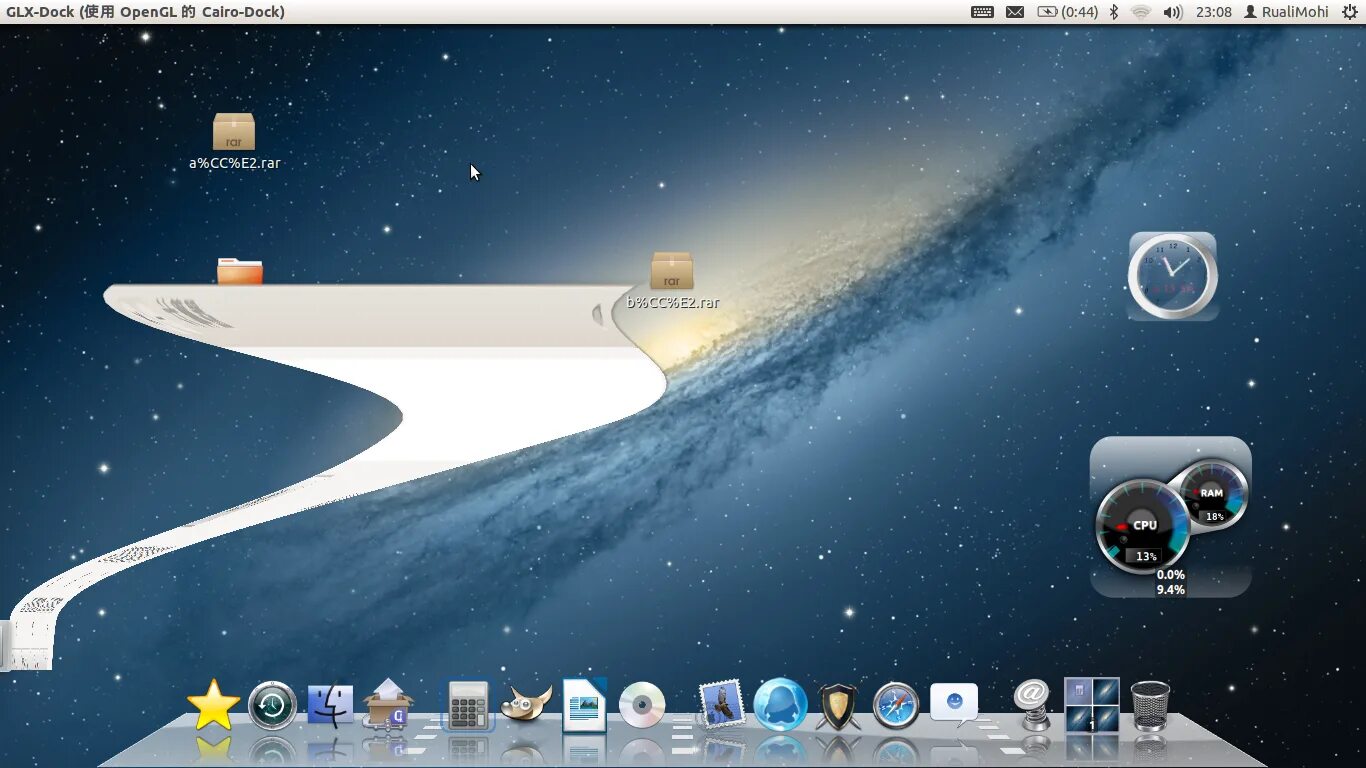This screenshot has height=768, width=1366.
Task: Click the CPU gauge in system monitor desklet
Action: [1142, 526]
